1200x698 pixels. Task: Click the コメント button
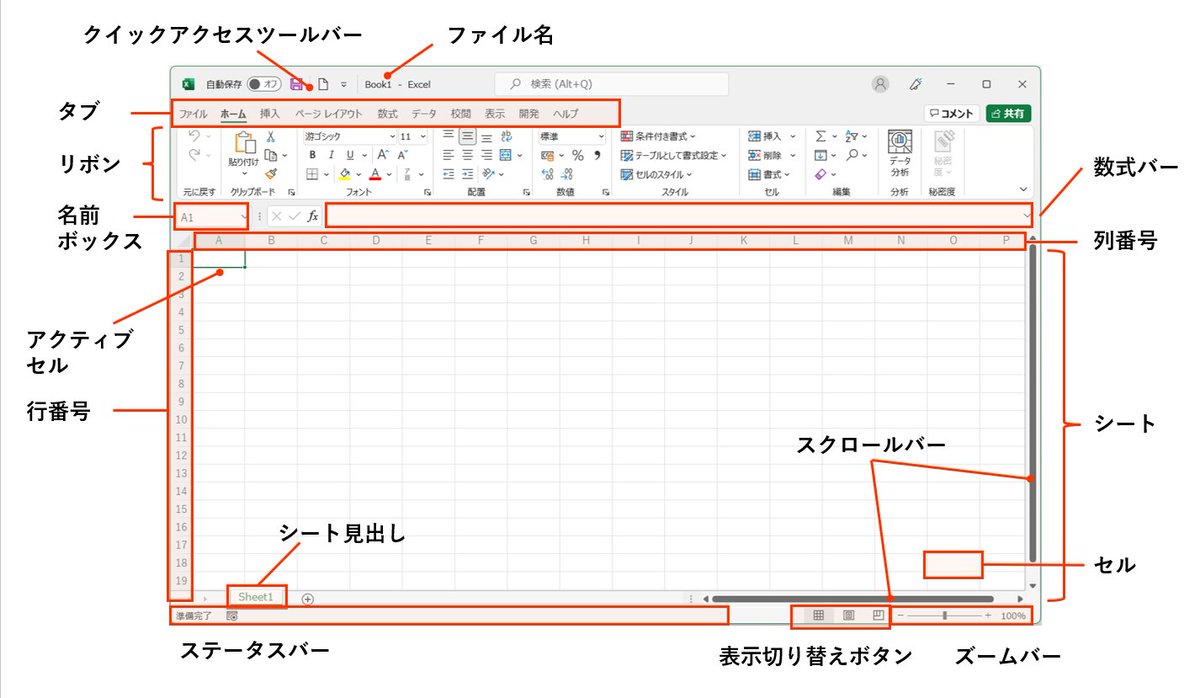951,114
